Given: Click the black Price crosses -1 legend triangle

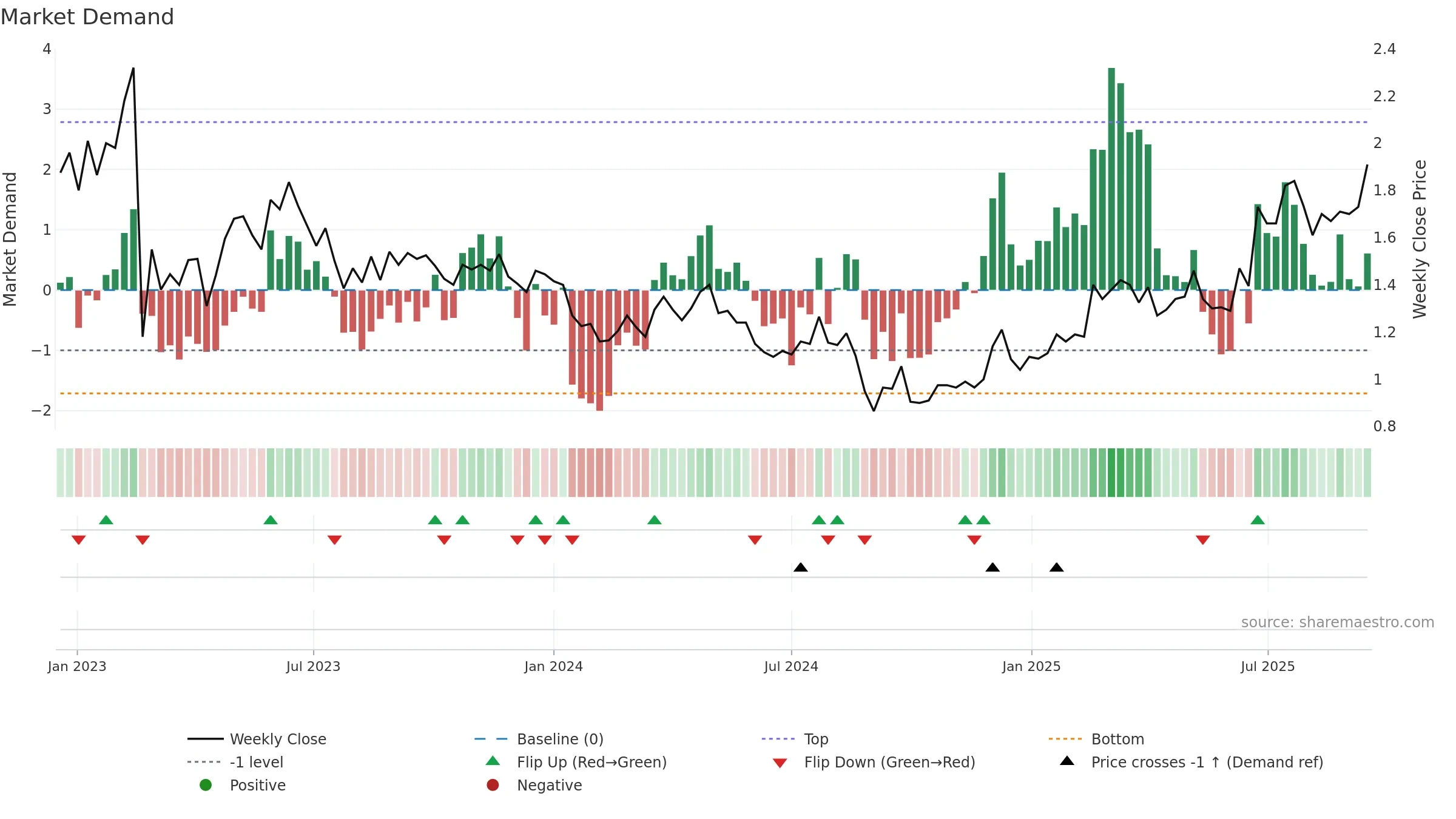Looking at the screenshot, I should click(1067, 761).
